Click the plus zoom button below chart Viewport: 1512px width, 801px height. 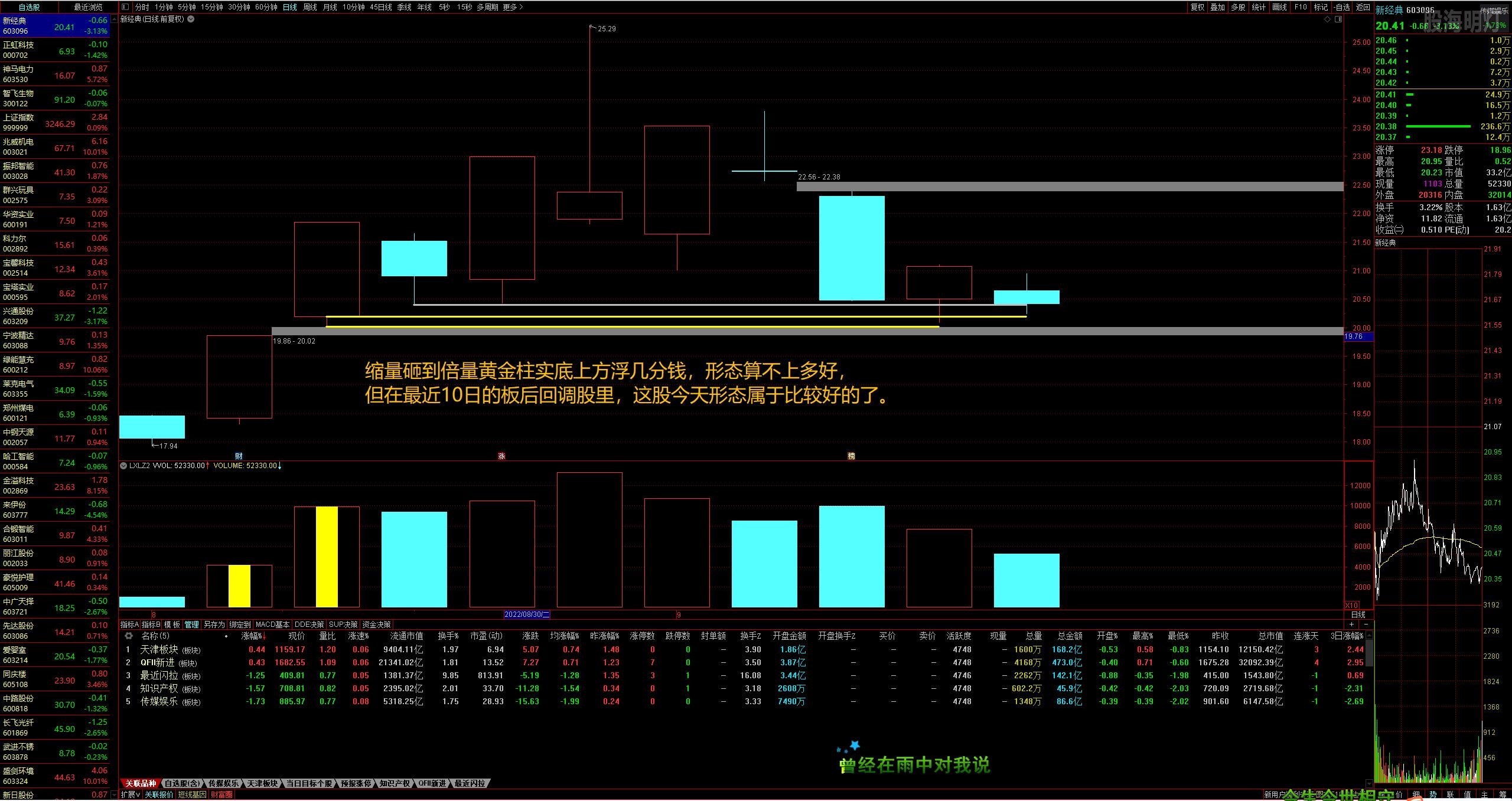pos(1352,625)
